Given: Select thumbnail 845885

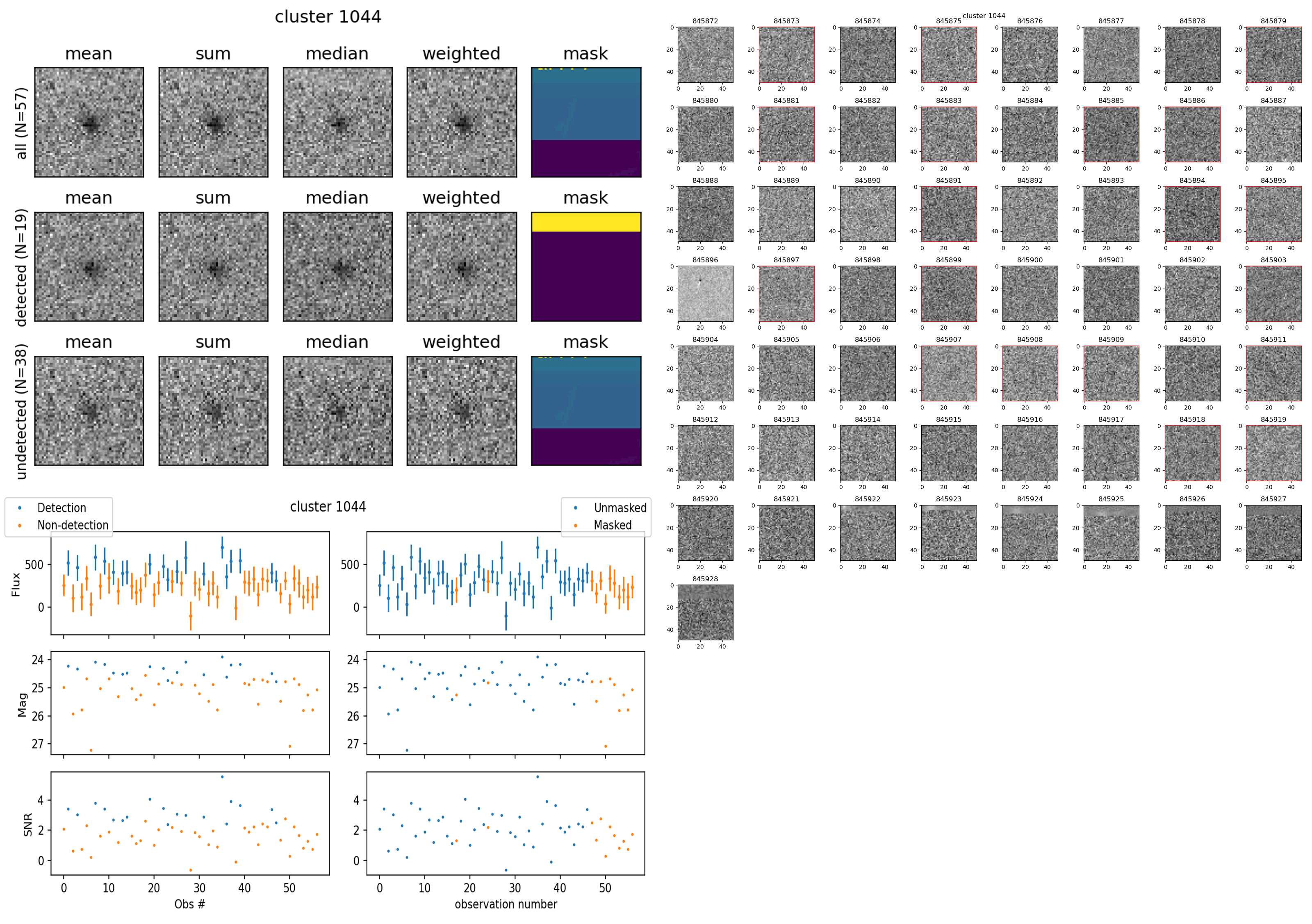Looking at the screenshot, I should (1111, 134).
